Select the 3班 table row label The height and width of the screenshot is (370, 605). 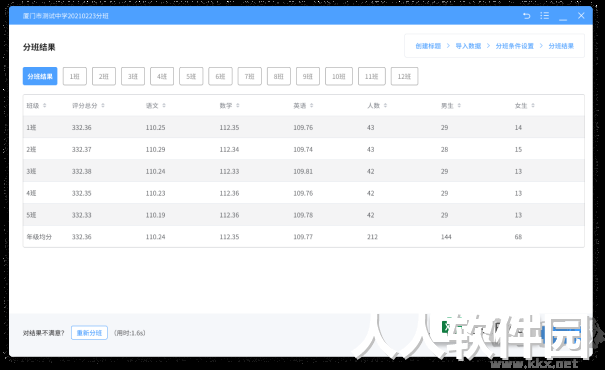pyautogui.click(x=31, y=171)
